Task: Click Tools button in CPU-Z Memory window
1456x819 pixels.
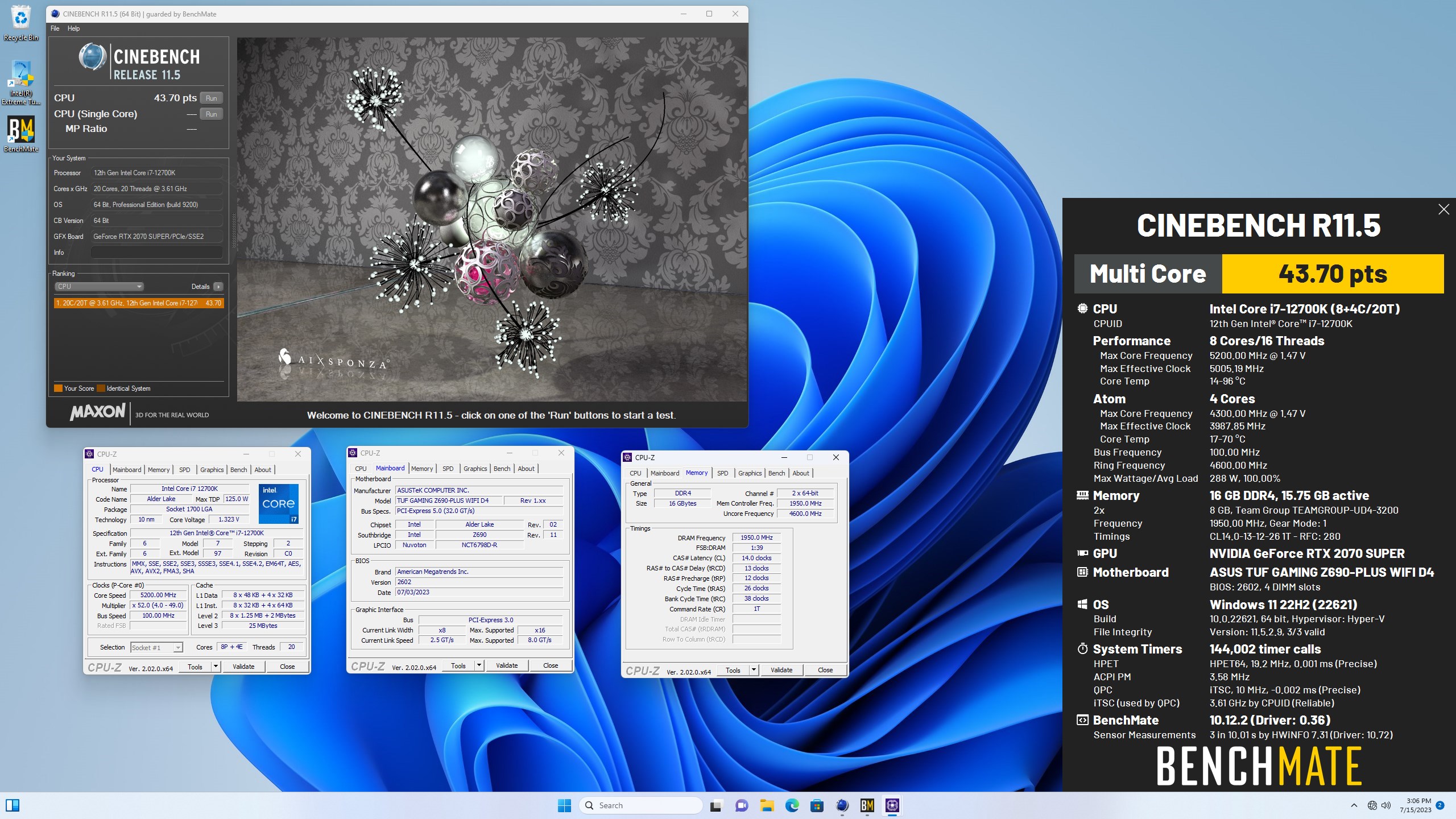Action: tap(733, 670)
